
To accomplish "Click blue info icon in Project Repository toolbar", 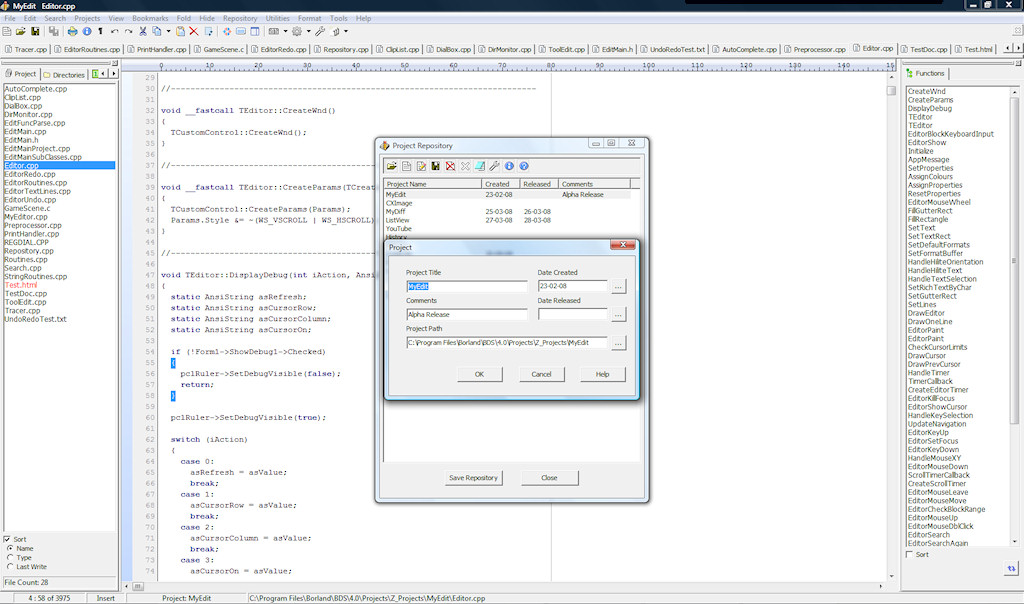I will click(x=509, y=167).
